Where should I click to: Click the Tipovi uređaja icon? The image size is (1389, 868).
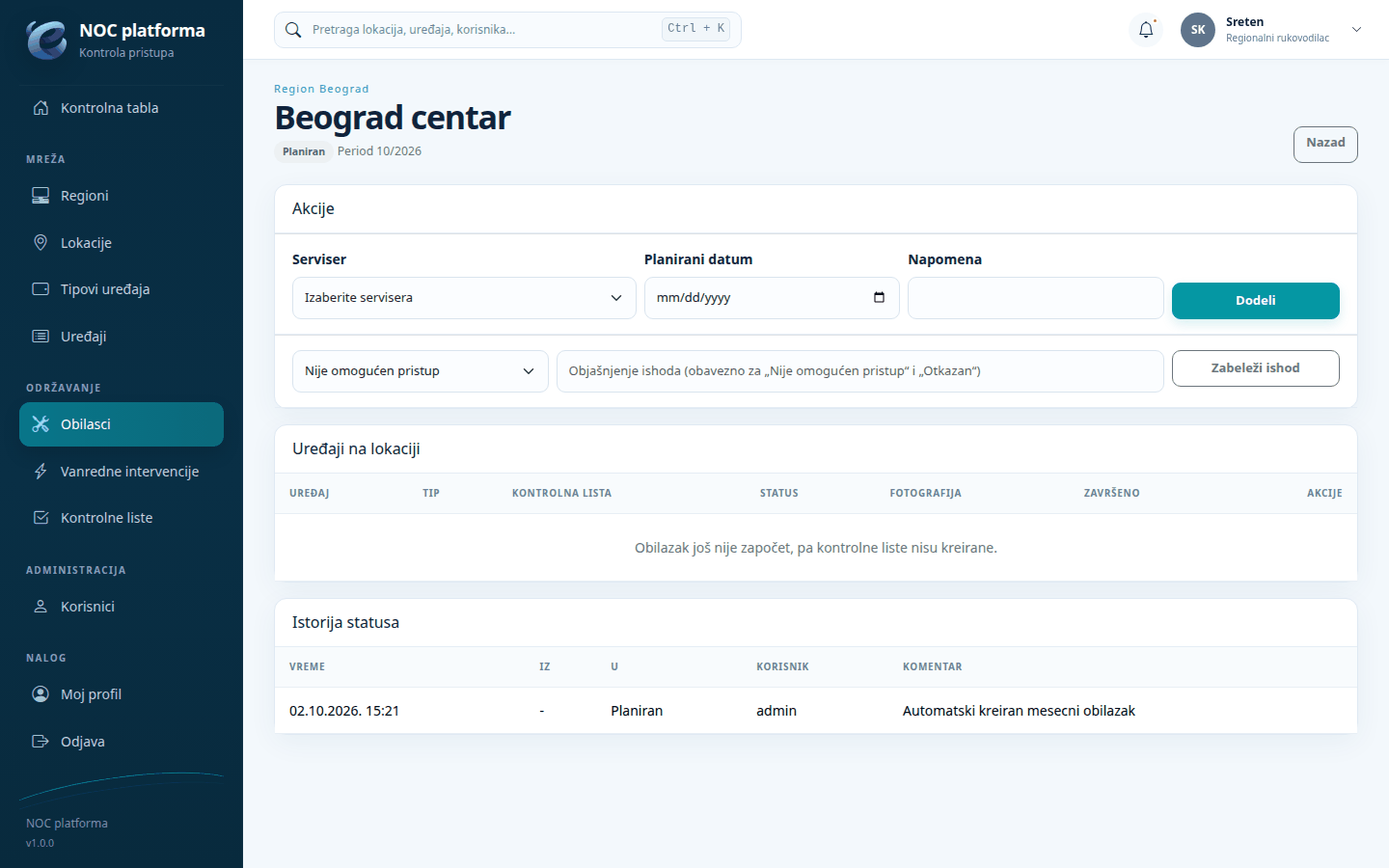[41, 289]
